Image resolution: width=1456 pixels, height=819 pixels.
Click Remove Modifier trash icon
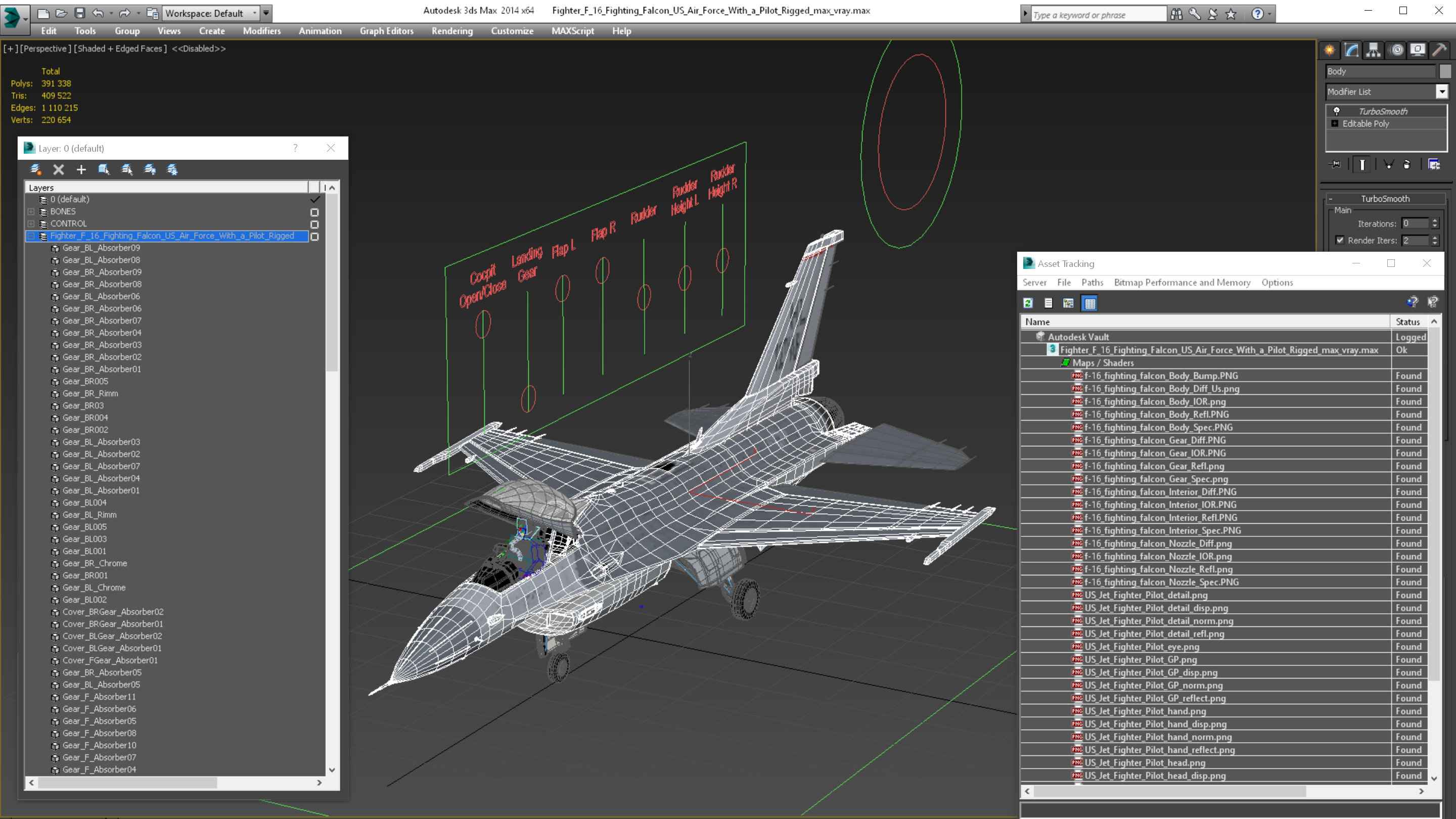(1407, 164)
